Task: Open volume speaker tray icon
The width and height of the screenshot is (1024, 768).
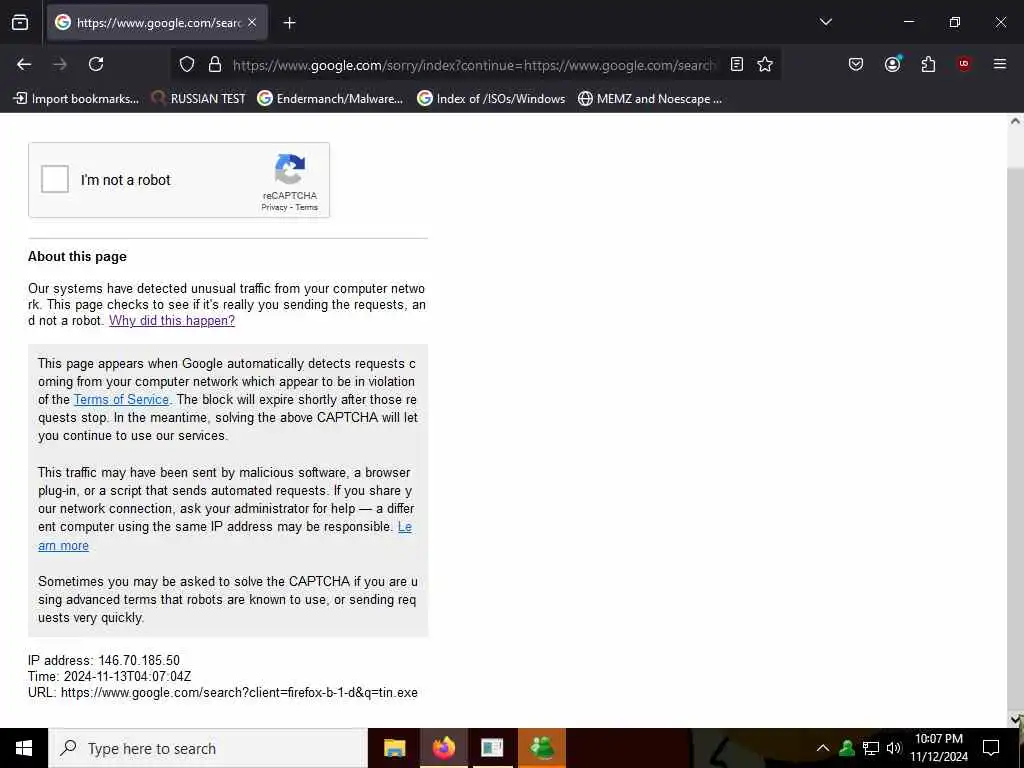Action: [894, 748]
